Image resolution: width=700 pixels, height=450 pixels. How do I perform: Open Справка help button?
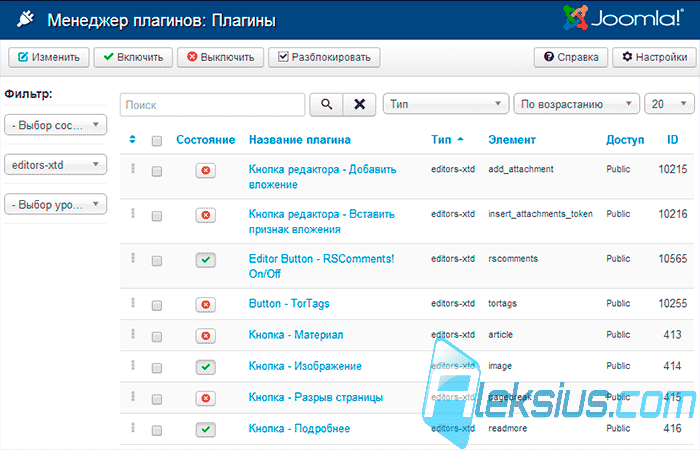point(571,57)
